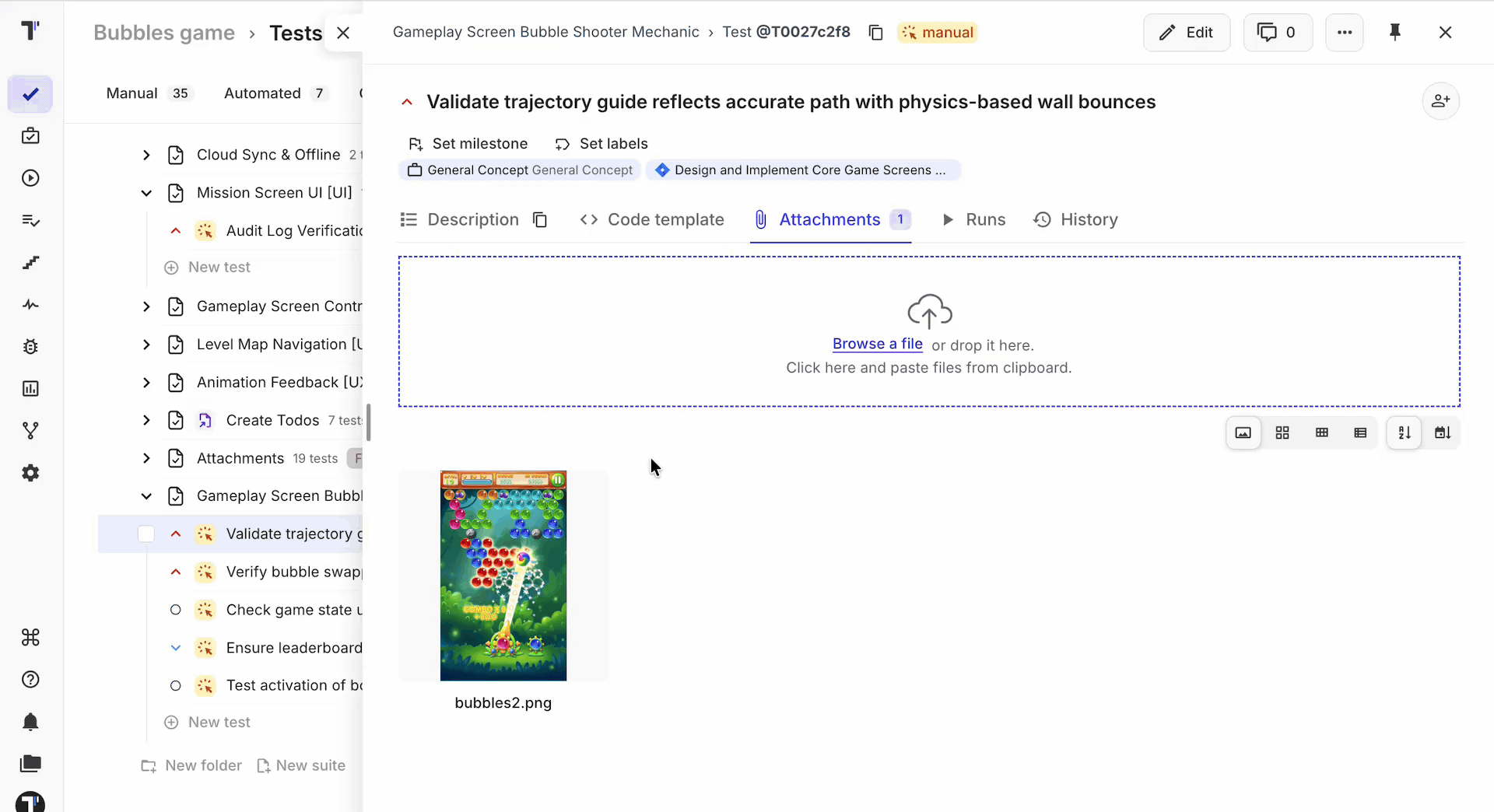This screenshot has width=1494, height=812.
Task: Open the Settings gear icon in sidebar
Action: click(x=30, y=473)
